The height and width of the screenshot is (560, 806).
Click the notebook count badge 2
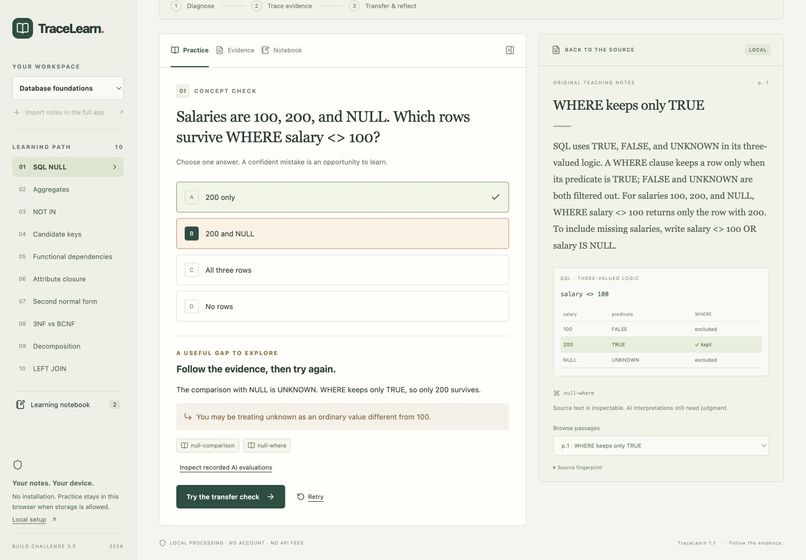click(115, 405)
